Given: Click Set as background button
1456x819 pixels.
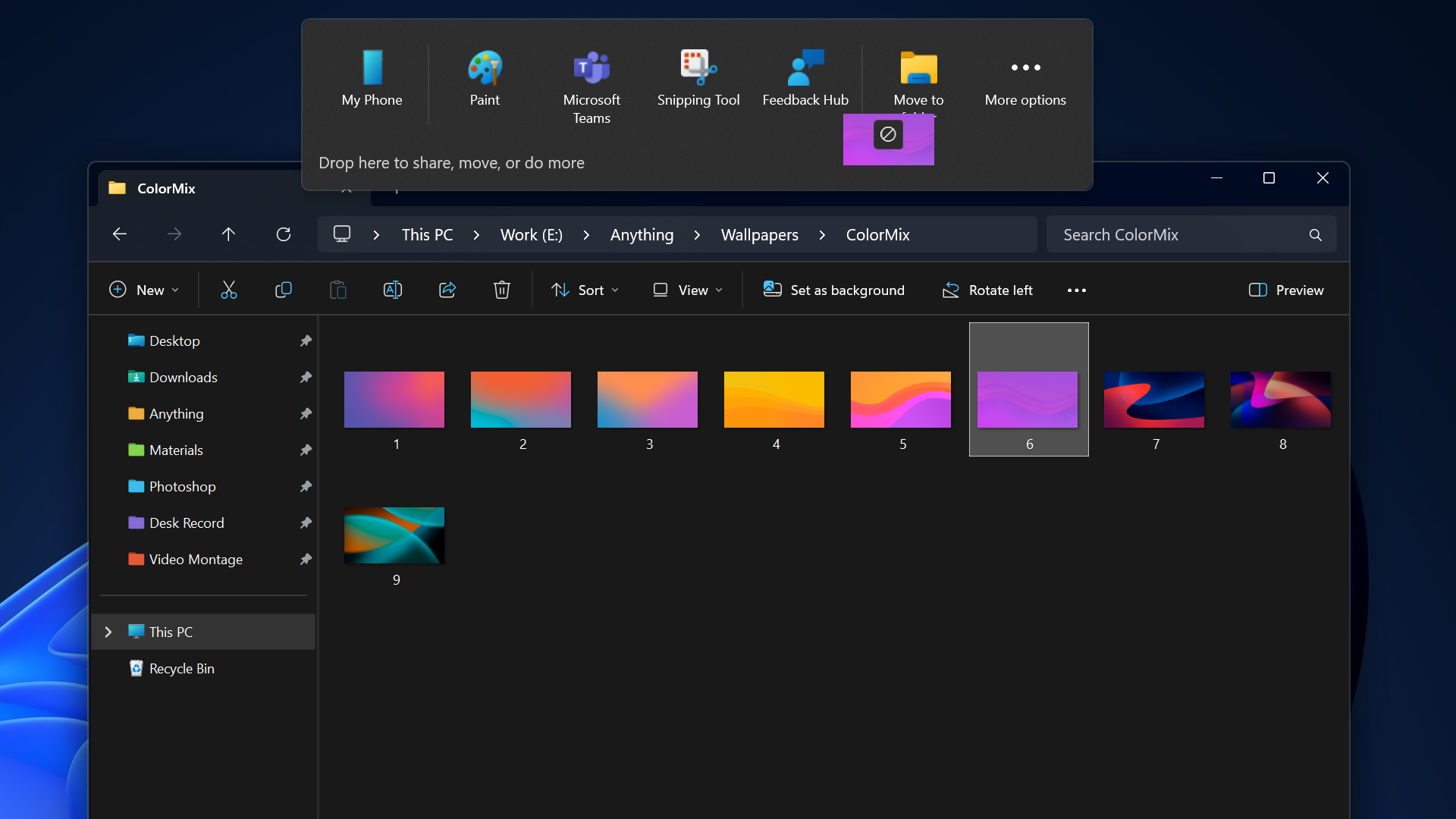Looking at the screenshot, I should 833,290.
